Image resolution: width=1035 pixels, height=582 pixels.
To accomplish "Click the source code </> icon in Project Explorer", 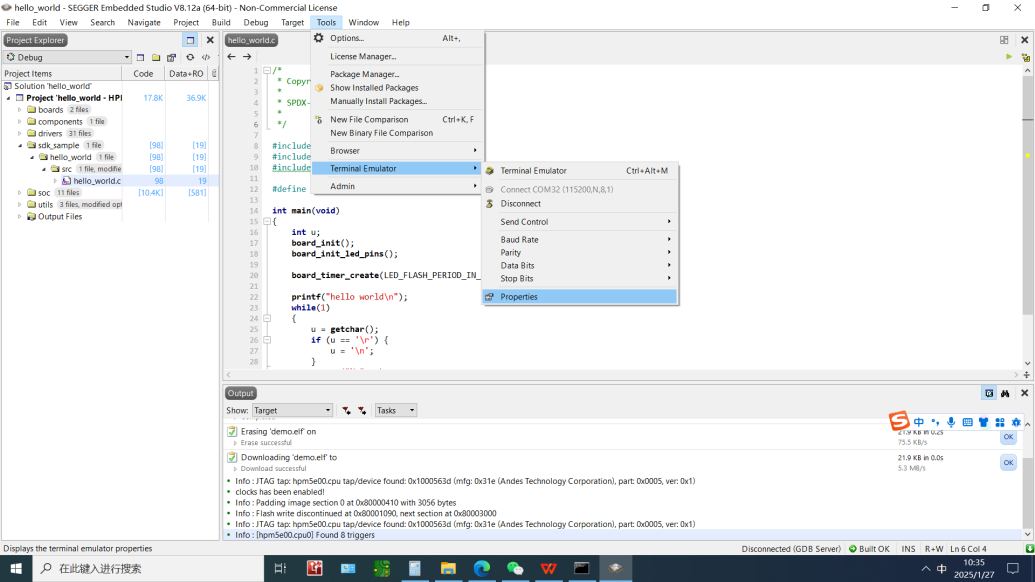I will 206,57.
